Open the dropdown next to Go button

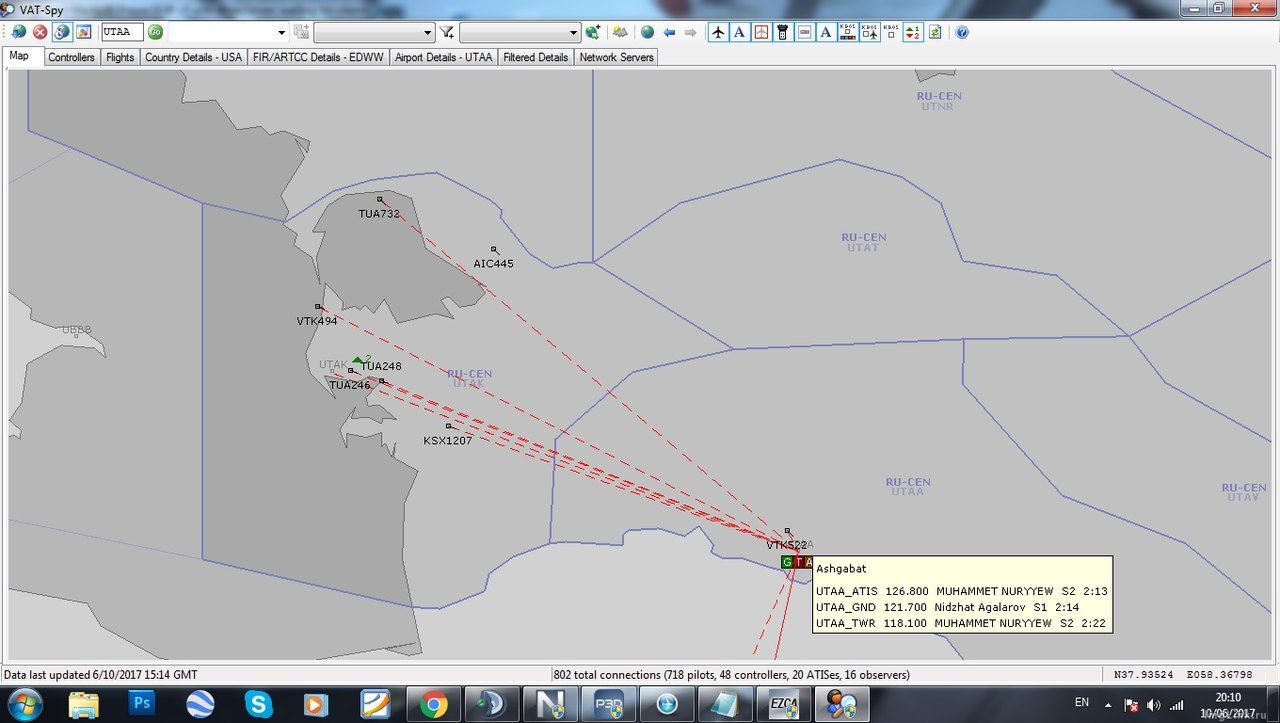click(281, 32)
